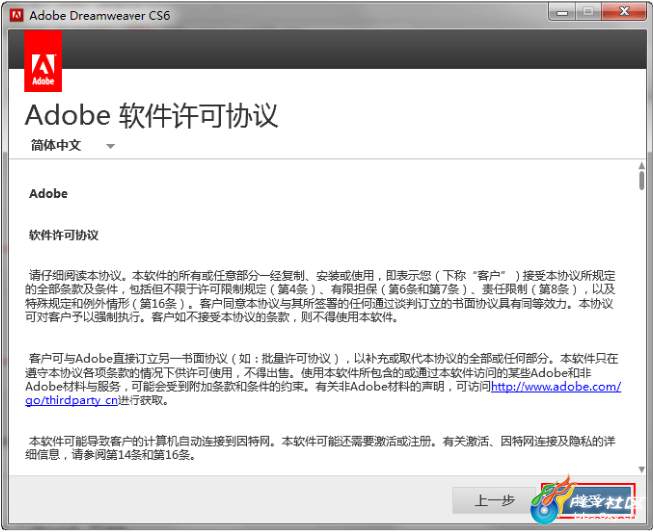Screen dimensions: 654x532
Task: Click the red Adobe logo
Action: [x=43, y=61]
